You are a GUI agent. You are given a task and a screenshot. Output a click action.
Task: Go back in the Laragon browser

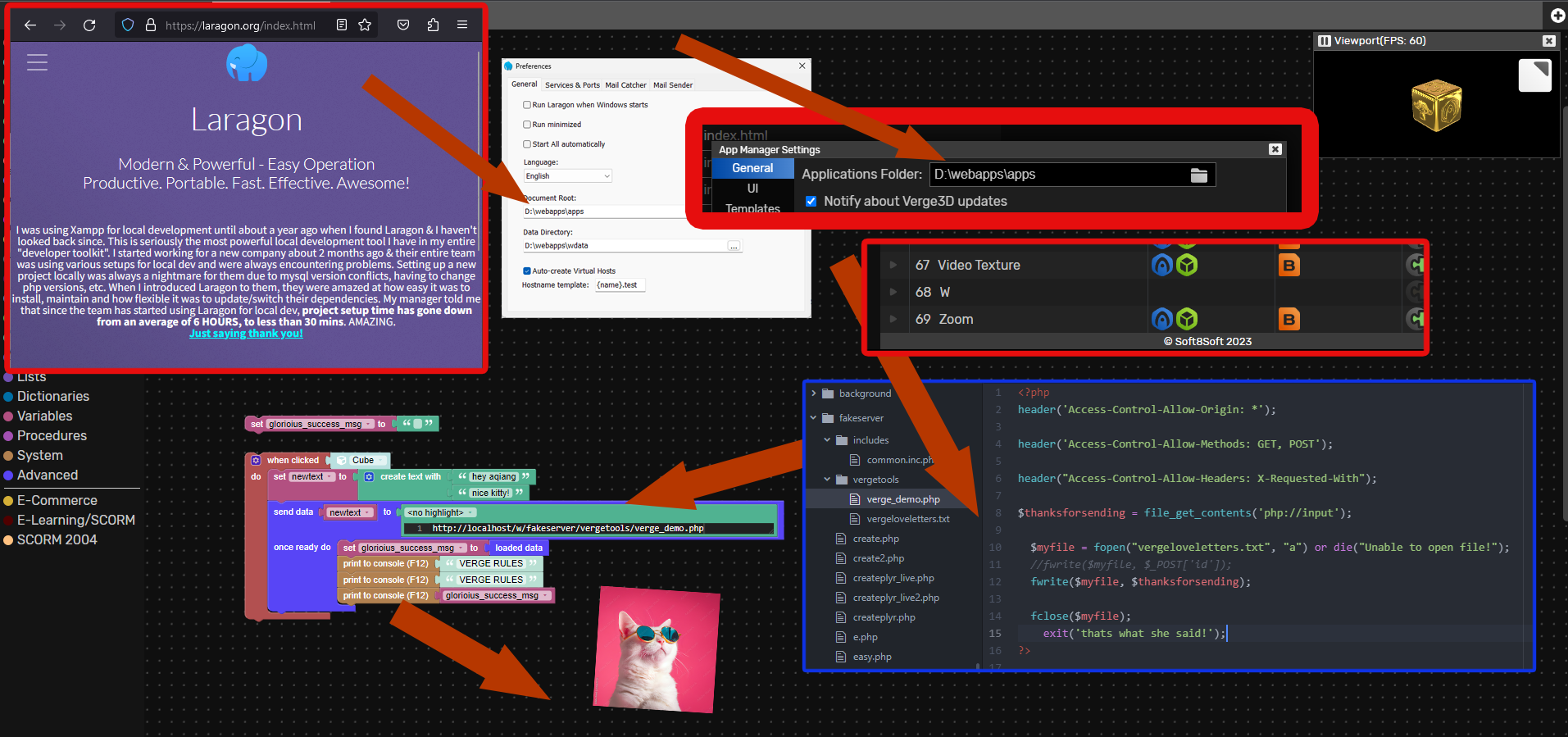30,25
